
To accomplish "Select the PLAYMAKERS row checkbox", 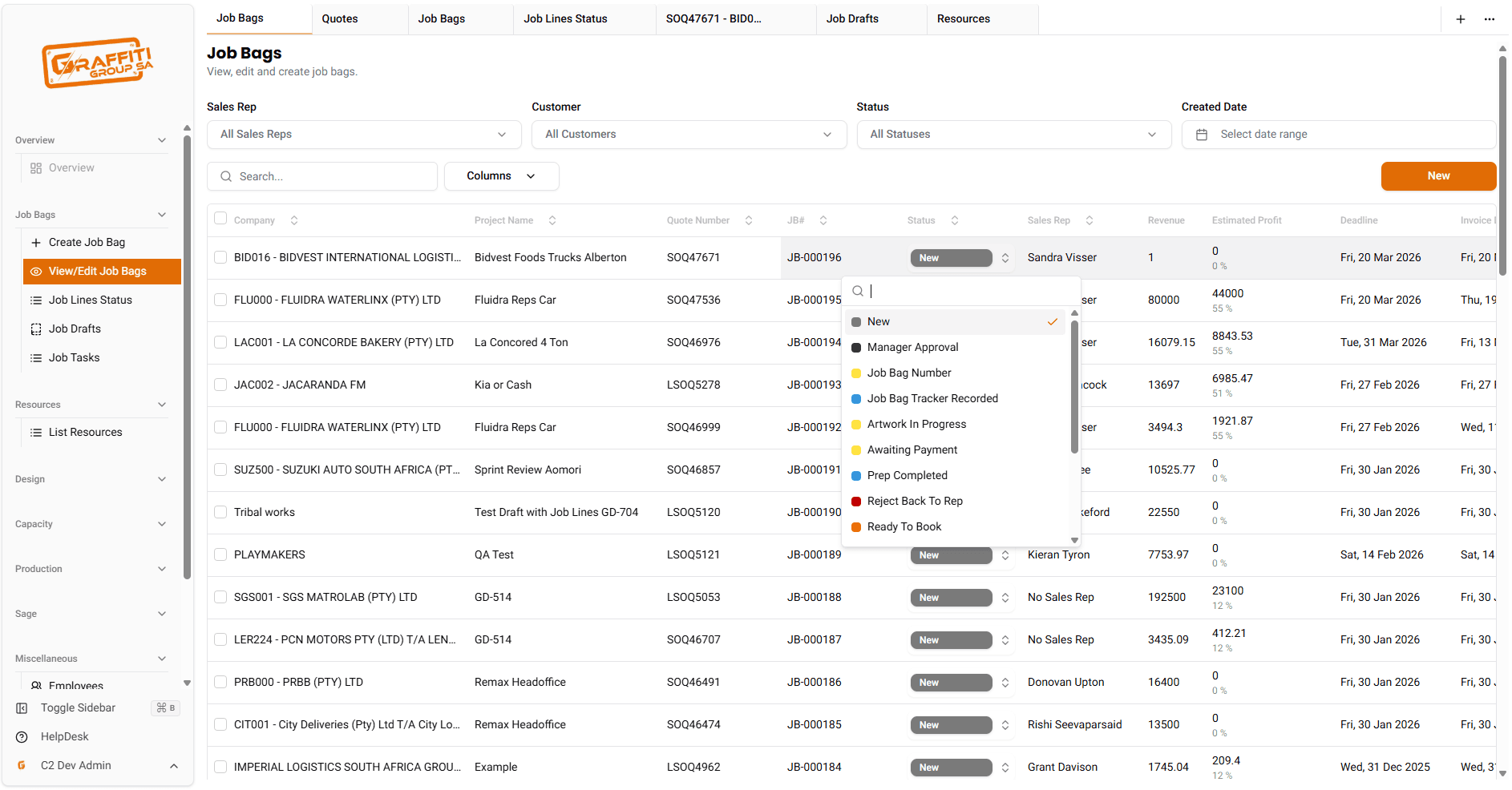I will (220, 554).
